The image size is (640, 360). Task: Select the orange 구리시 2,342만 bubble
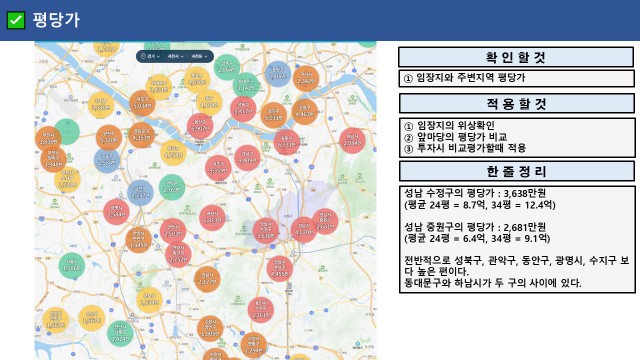[x=306, y=78]
